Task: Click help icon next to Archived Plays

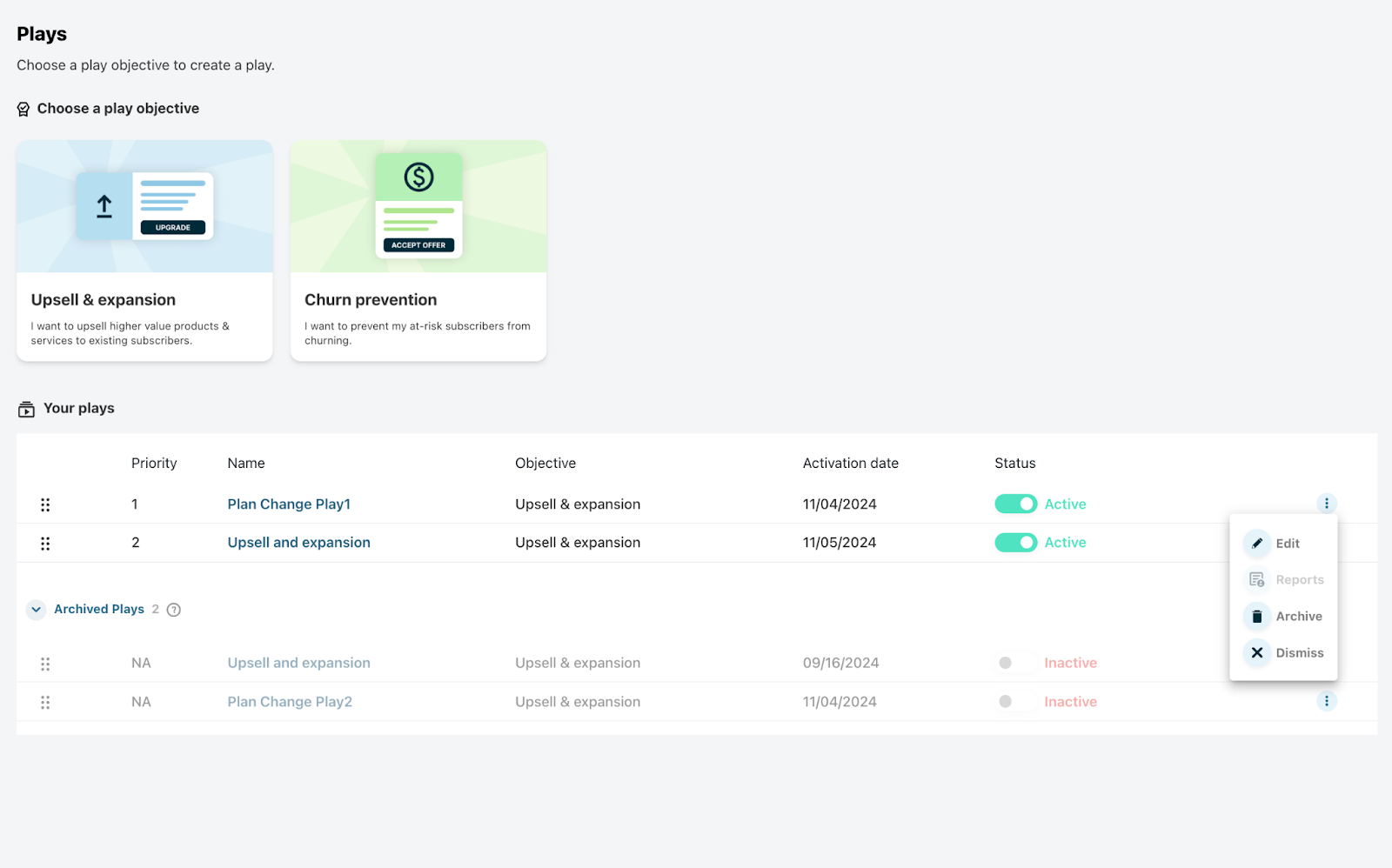Action: [174, 610]
